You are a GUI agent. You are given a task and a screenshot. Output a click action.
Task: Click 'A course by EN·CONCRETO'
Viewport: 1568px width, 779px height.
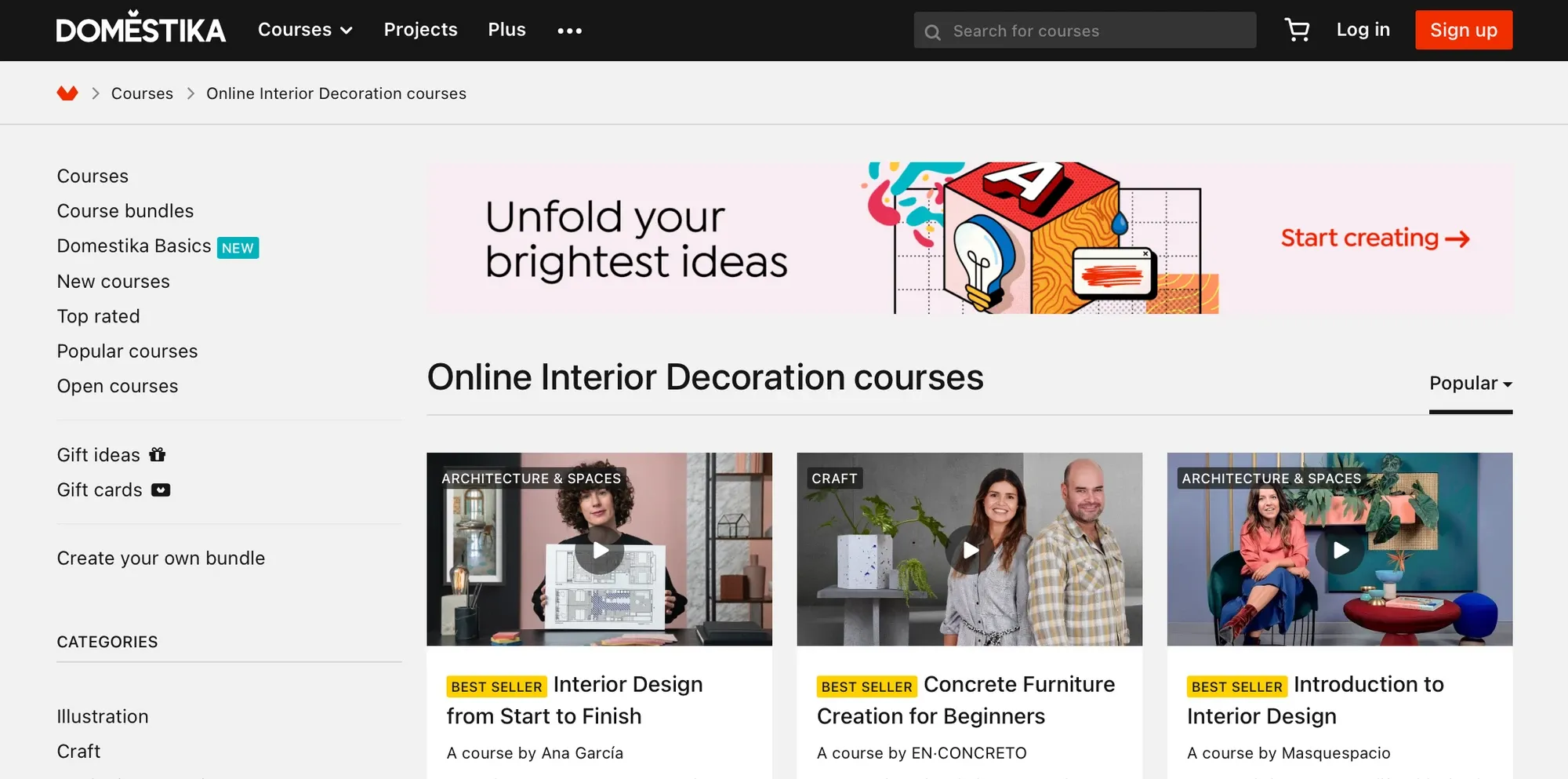coord(921,753)
